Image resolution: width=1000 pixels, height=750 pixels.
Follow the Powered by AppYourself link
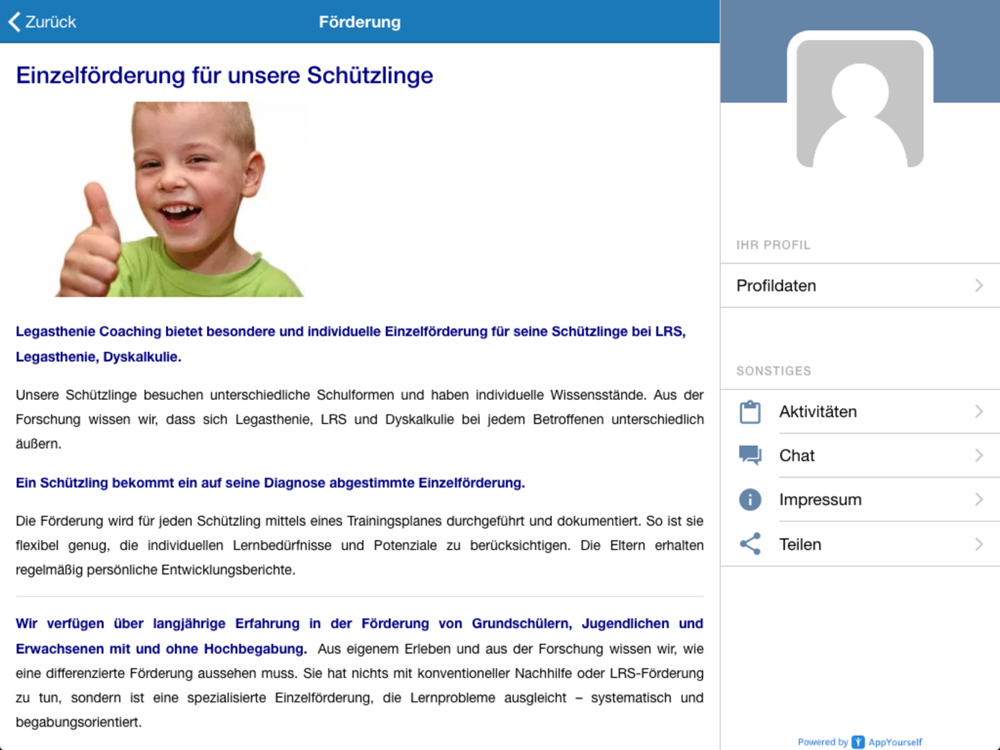pyautogui.click(x=860, y=742)
